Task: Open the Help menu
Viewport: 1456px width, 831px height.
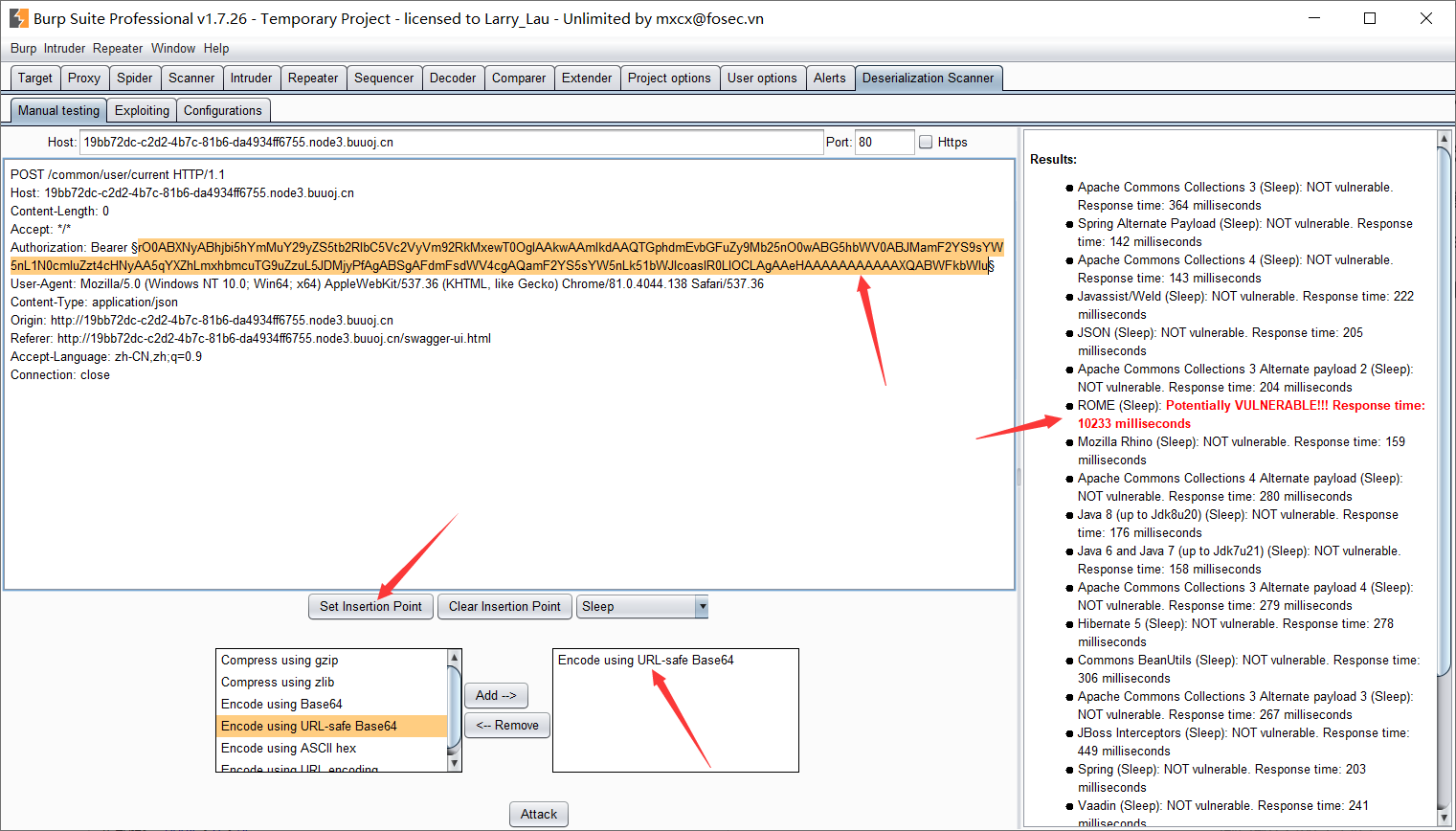Action: pos(216,48)
